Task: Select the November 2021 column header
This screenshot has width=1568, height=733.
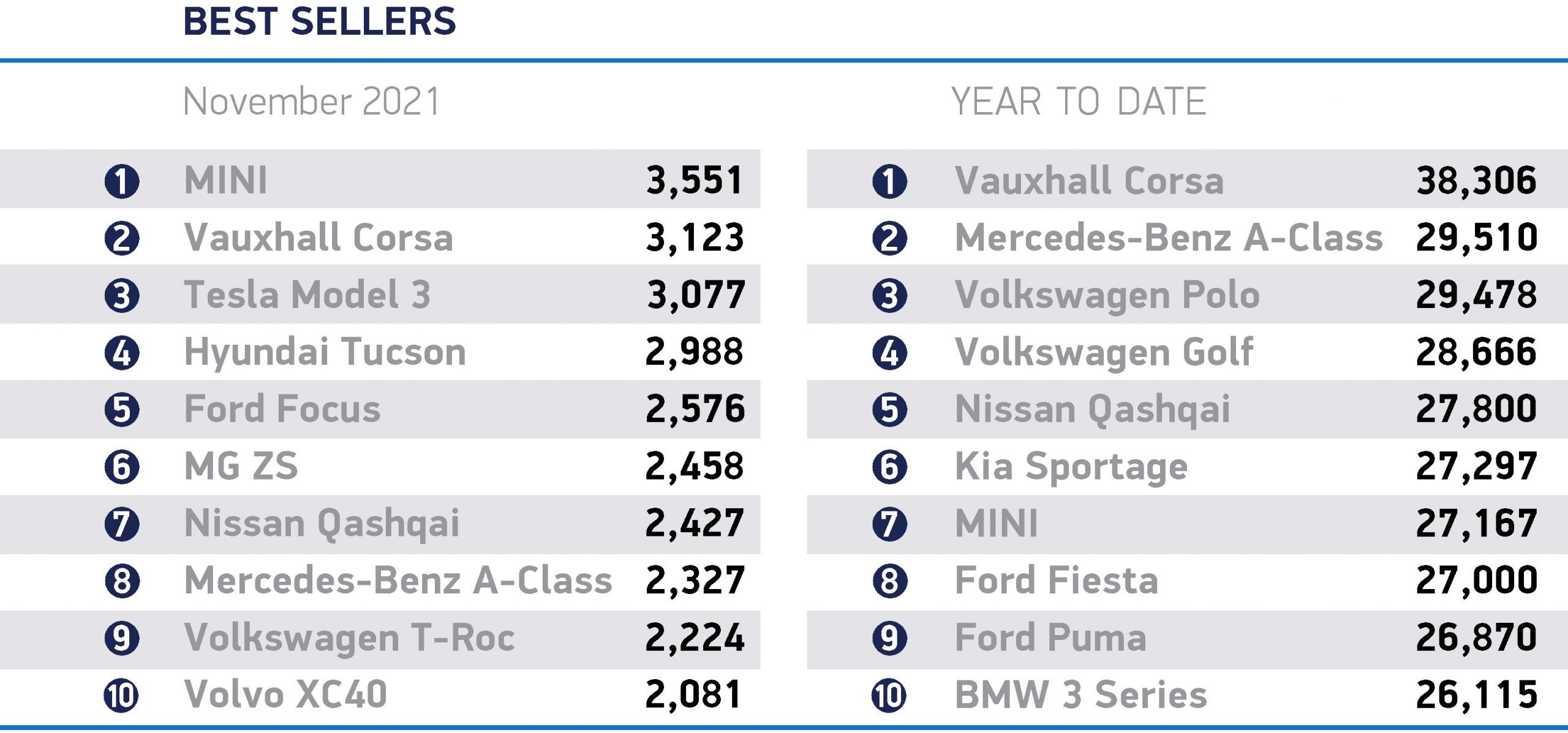Action: [312, 101]
